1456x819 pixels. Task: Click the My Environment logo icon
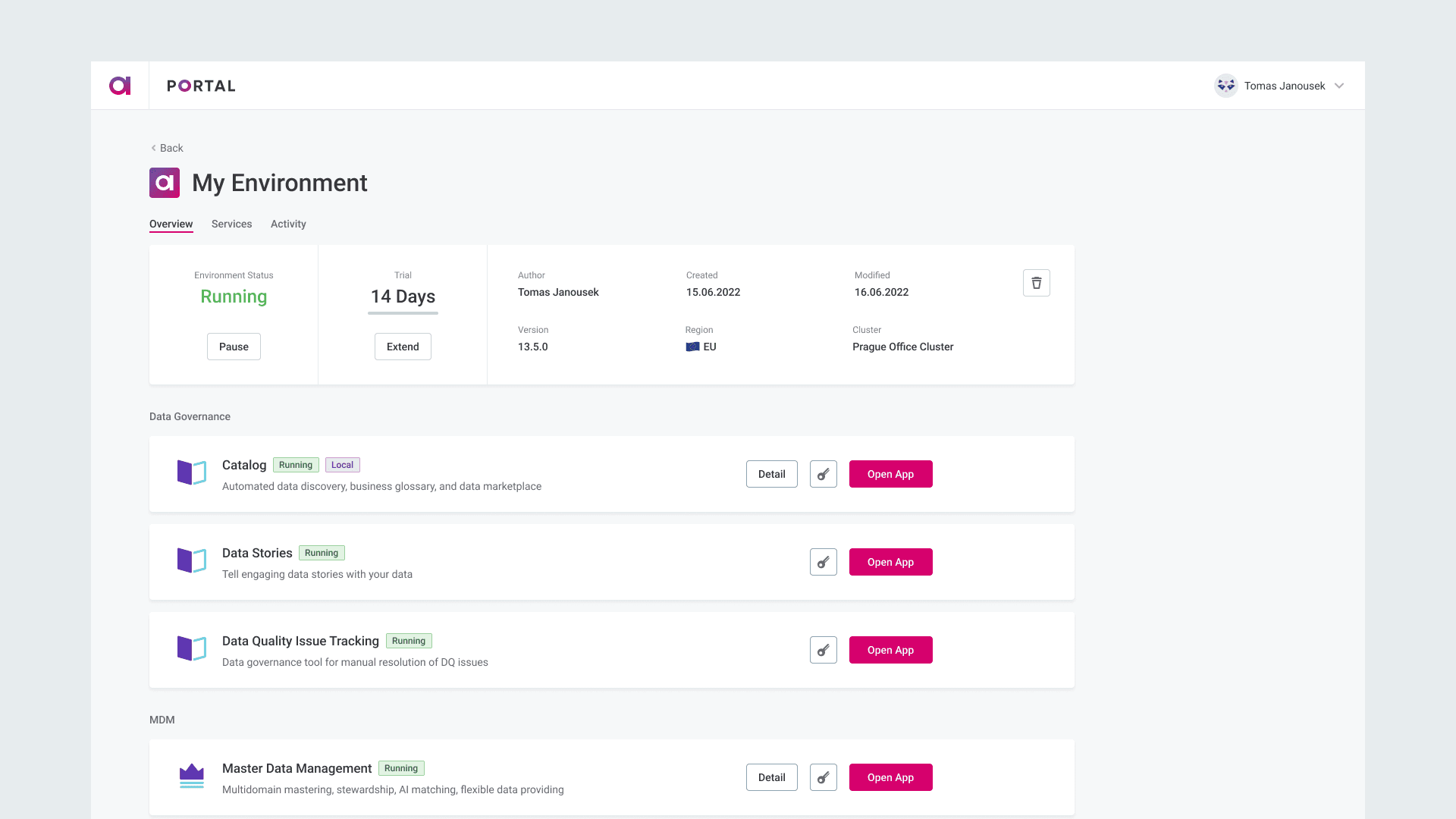click(165, 183)
